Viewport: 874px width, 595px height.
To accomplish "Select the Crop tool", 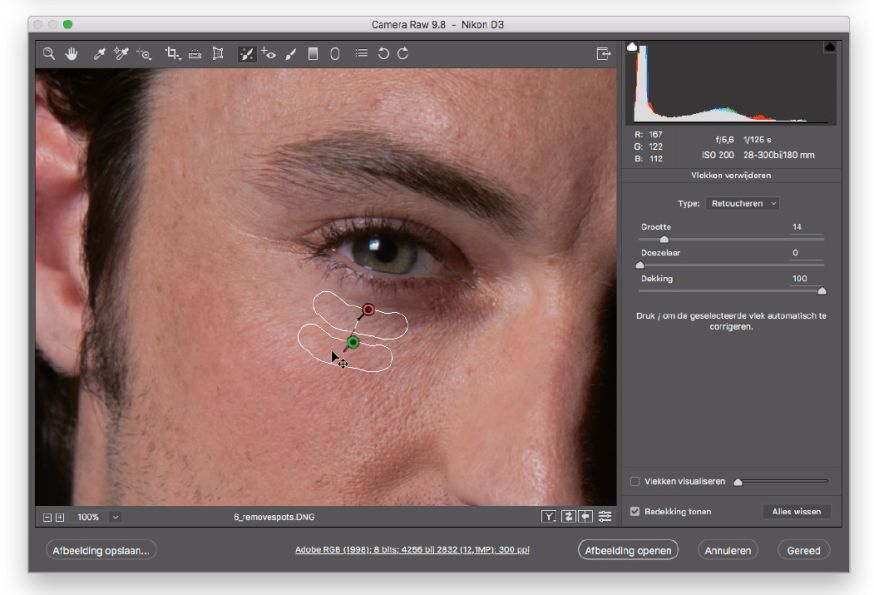I will [x=172, y=54].
